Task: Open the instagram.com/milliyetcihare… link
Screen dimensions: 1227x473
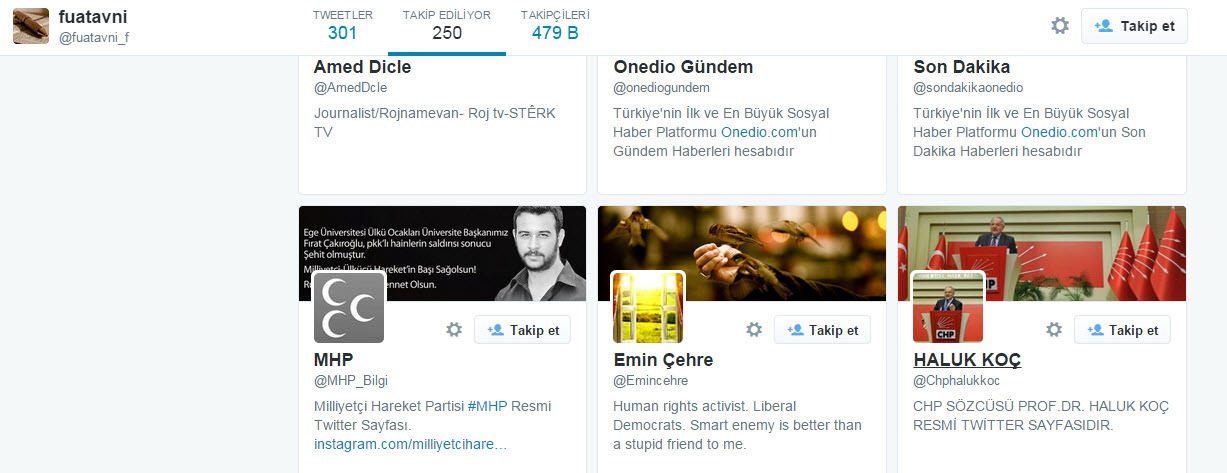Action: (x=410, y=443)
